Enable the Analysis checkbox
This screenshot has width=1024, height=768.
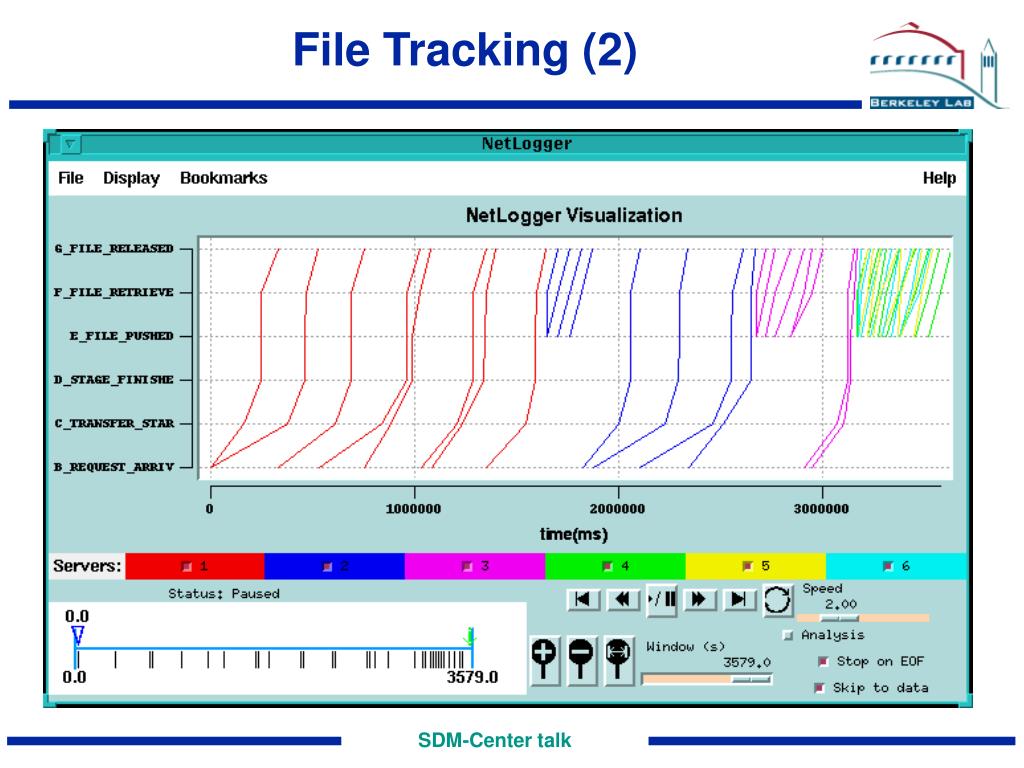(788, 635)
